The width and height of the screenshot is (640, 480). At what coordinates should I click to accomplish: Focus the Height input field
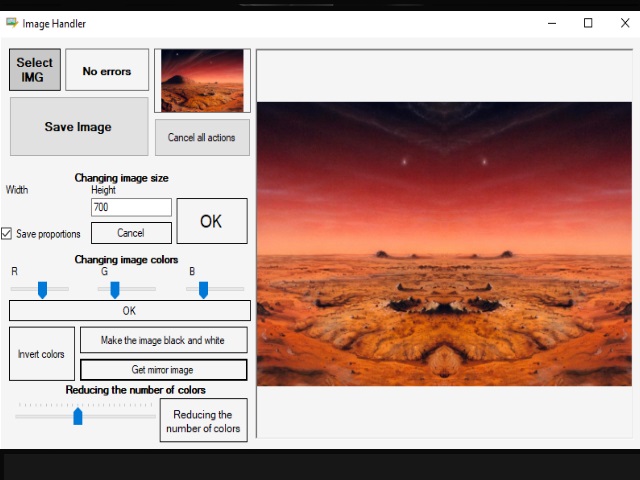tap(131, 207)
